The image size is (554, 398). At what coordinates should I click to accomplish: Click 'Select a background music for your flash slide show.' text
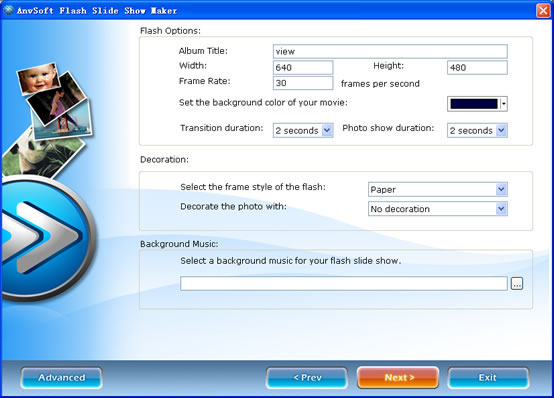pyautogui.click(x=290, y=261)
